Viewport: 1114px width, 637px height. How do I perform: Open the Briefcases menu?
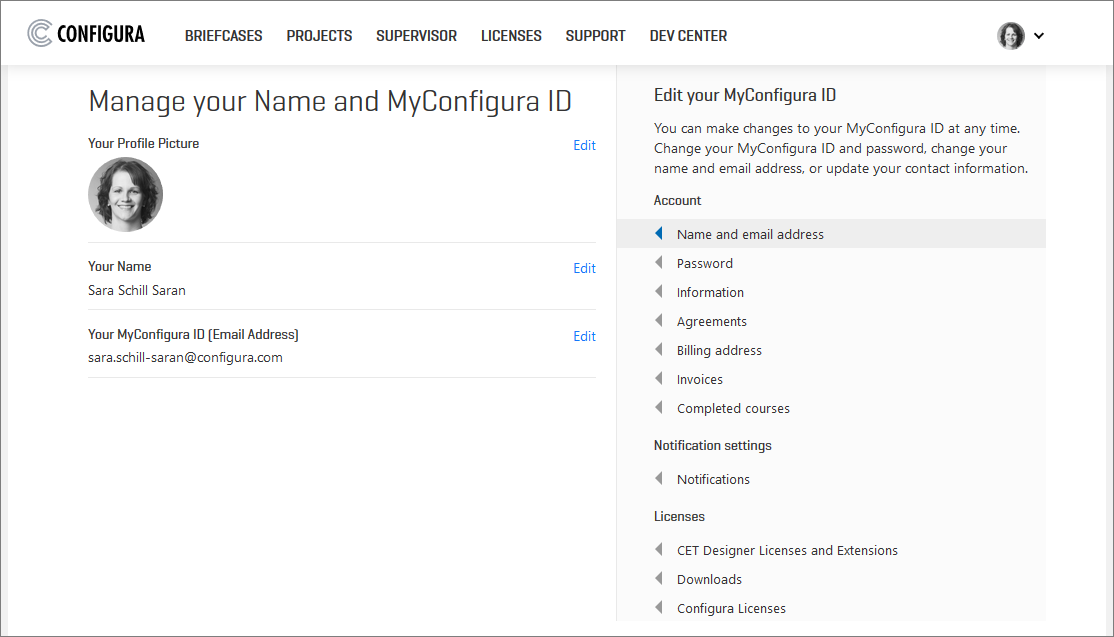tap(223, 36)
